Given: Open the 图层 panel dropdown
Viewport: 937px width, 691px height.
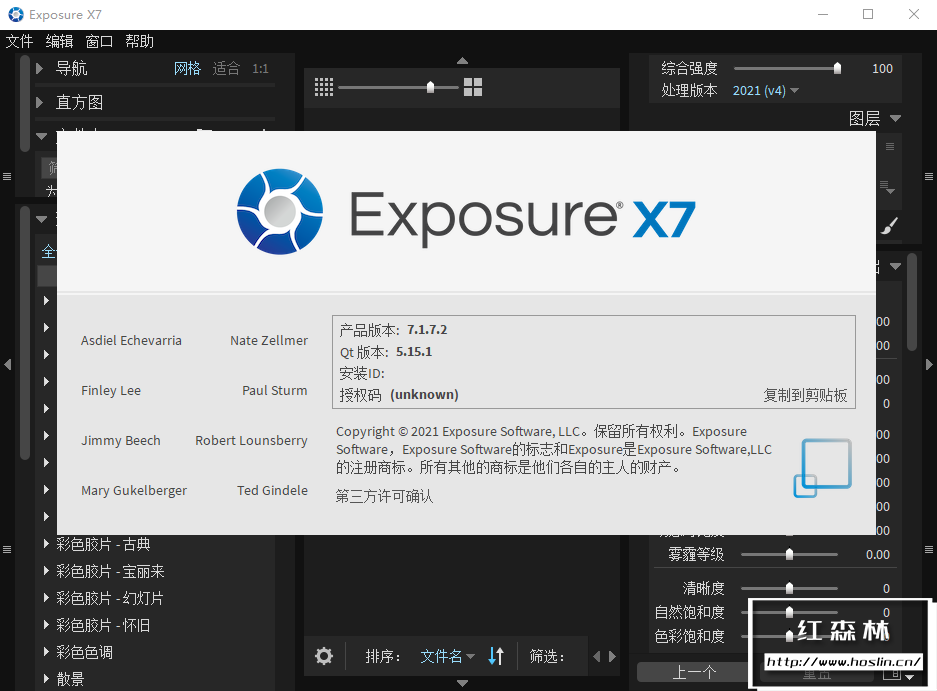Looking at the screenshot, I should (895, 118).
